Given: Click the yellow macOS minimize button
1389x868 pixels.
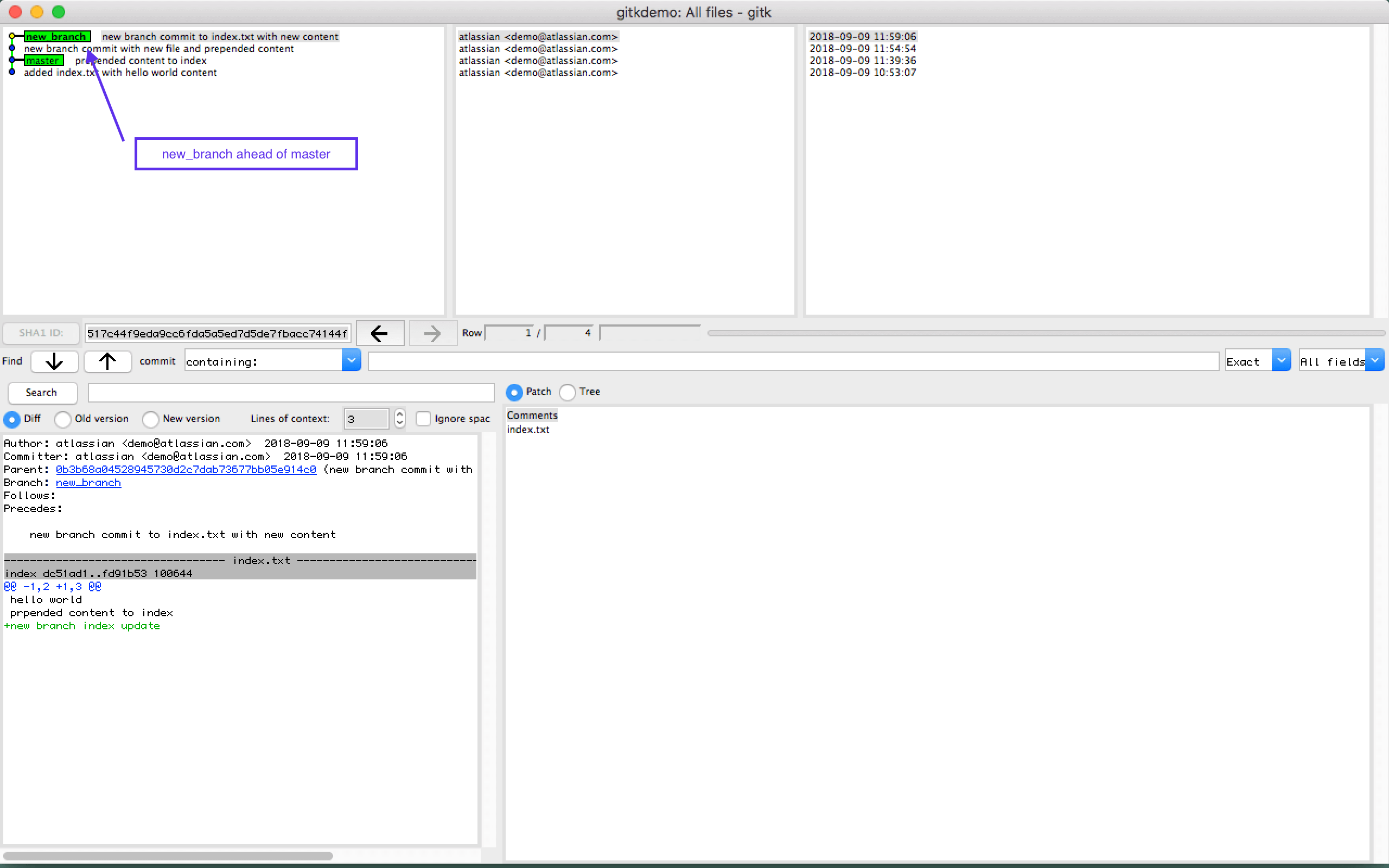Looking at the screenshot, I should (37, 11).
